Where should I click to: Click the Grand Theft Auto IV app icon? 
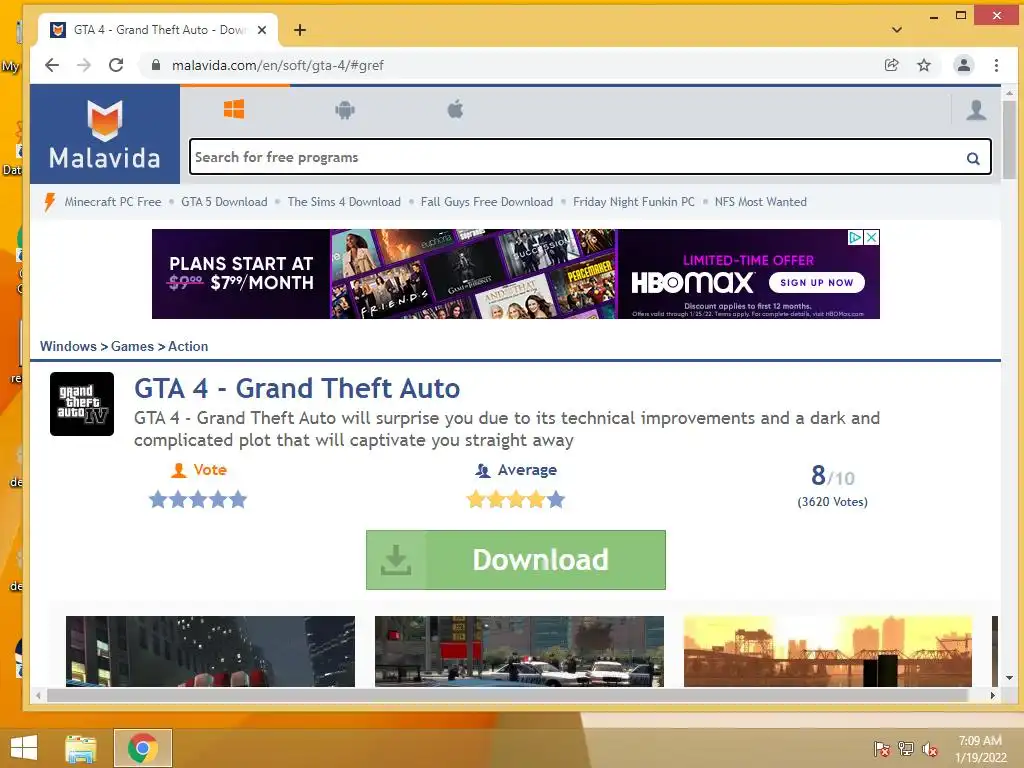click(x=82, y=404)
